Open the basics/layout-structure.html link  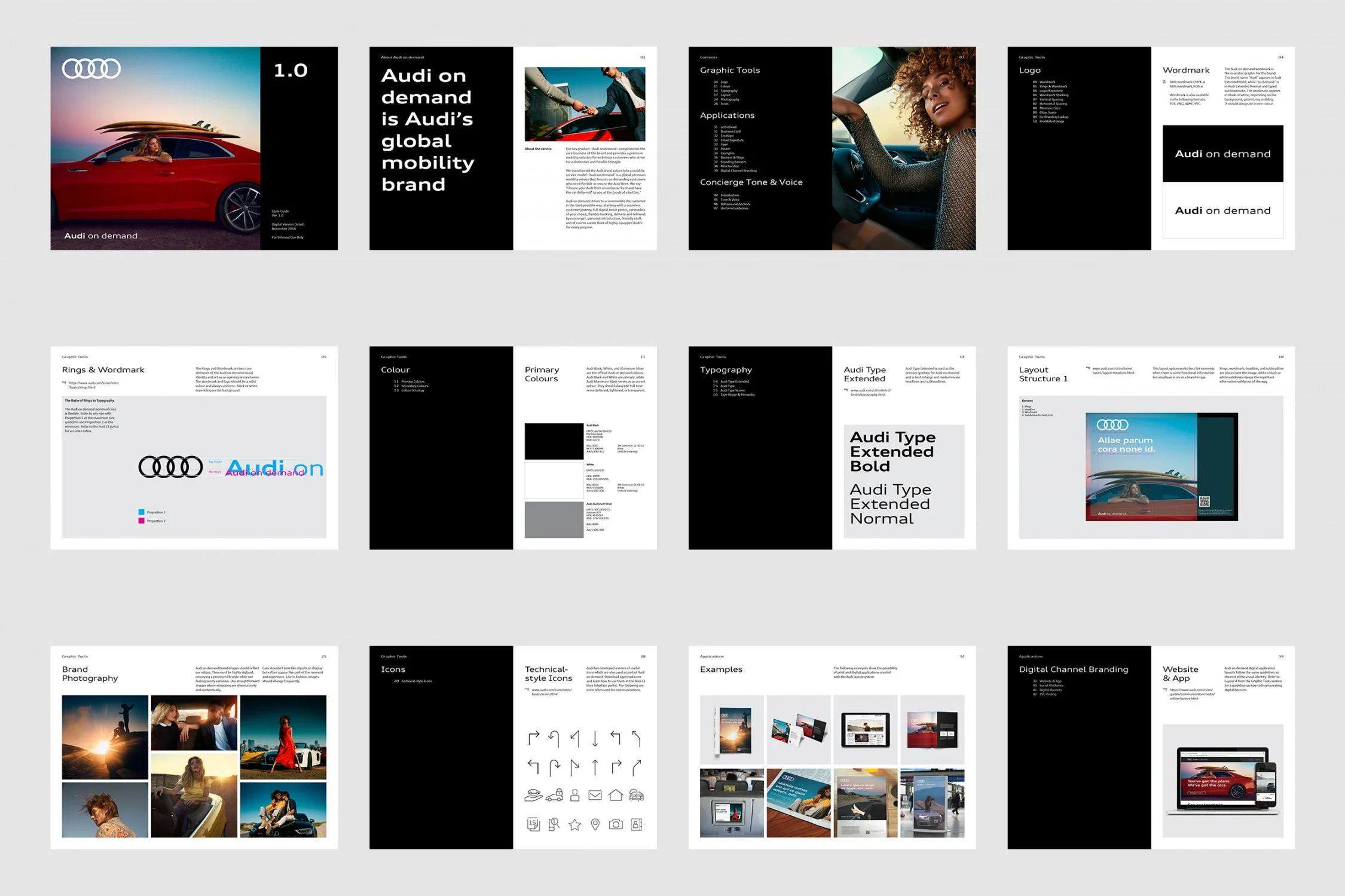pyautogui.click(x=1113, y=371)
